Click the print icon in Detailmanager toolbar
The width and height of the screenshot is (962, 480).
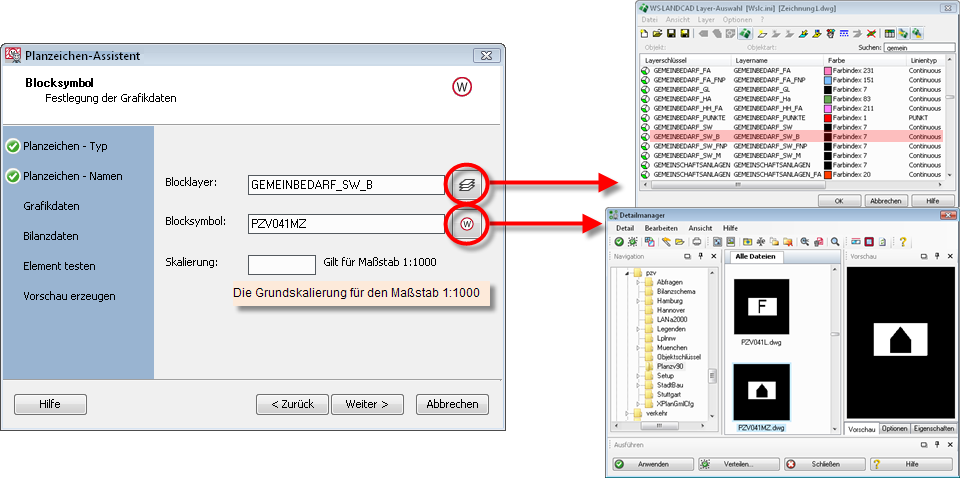tap(696, 242)
